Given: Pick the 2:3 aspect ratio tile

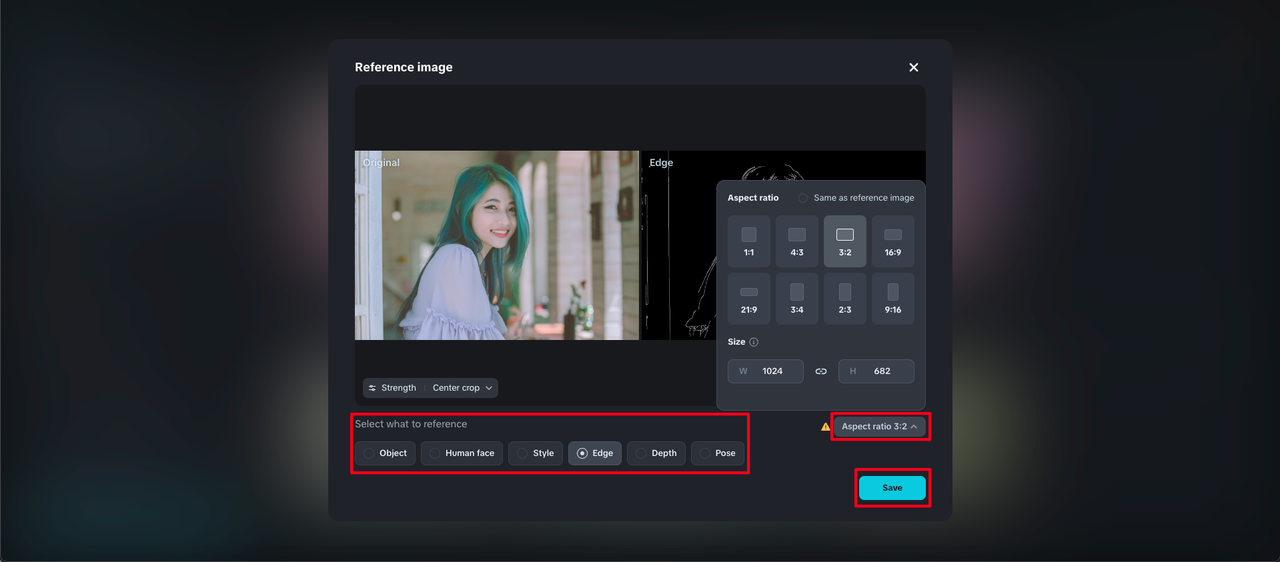Looking at the screenshot, I should (845, 298).
